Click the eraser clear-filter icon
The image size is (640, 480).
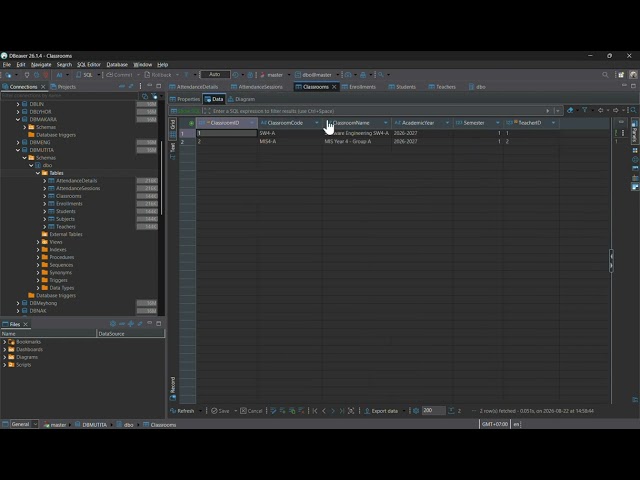(x=570, y=110)
